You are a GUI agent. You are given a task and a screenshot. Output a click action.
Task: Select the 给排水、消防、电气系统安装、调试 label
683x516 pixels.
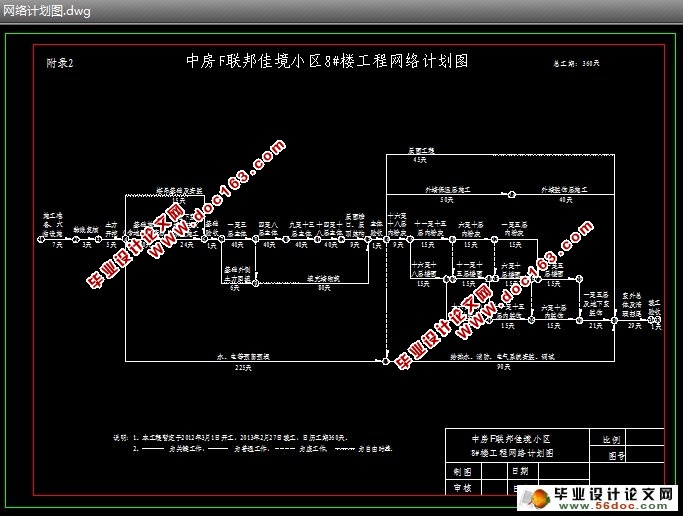coord(502,357)
